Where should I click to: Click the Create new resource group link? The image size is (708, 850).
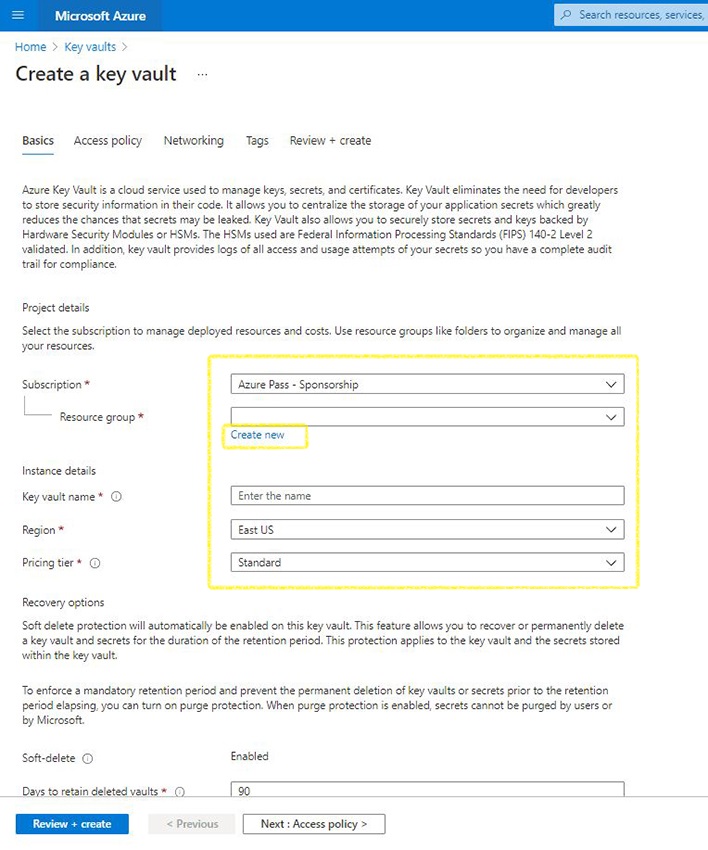257,435
